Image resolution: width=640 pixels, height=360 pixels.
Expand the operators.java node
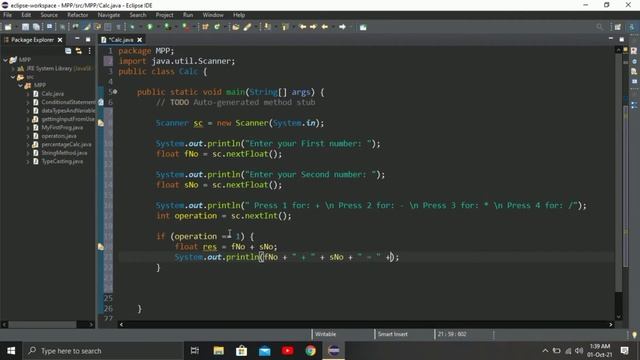click(x=28, y=136)
